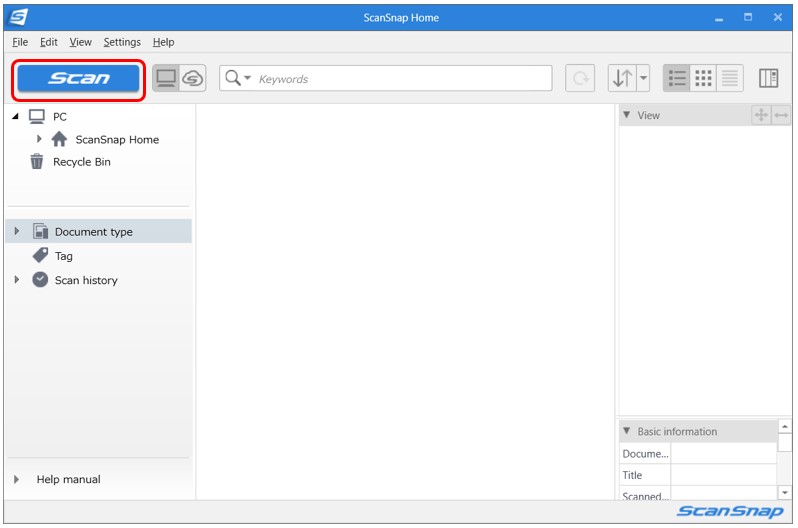
Task: Open the sort options dropdown arrow
Action: coord(643,78)
